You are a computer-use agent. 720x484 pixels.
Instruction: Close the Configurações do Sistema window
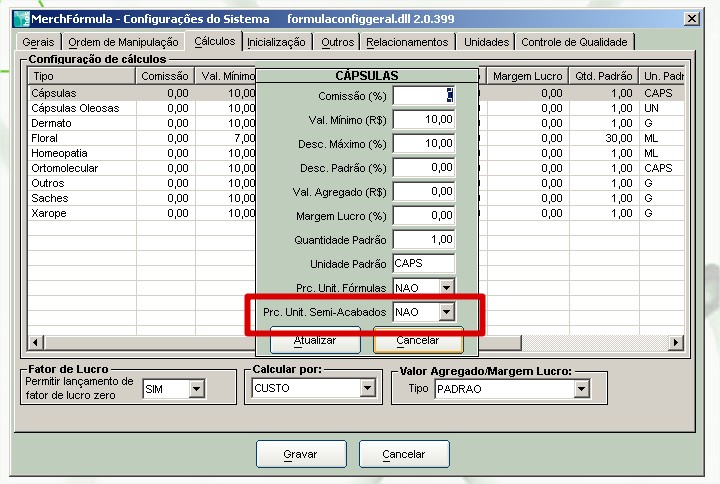pos(690,18)
